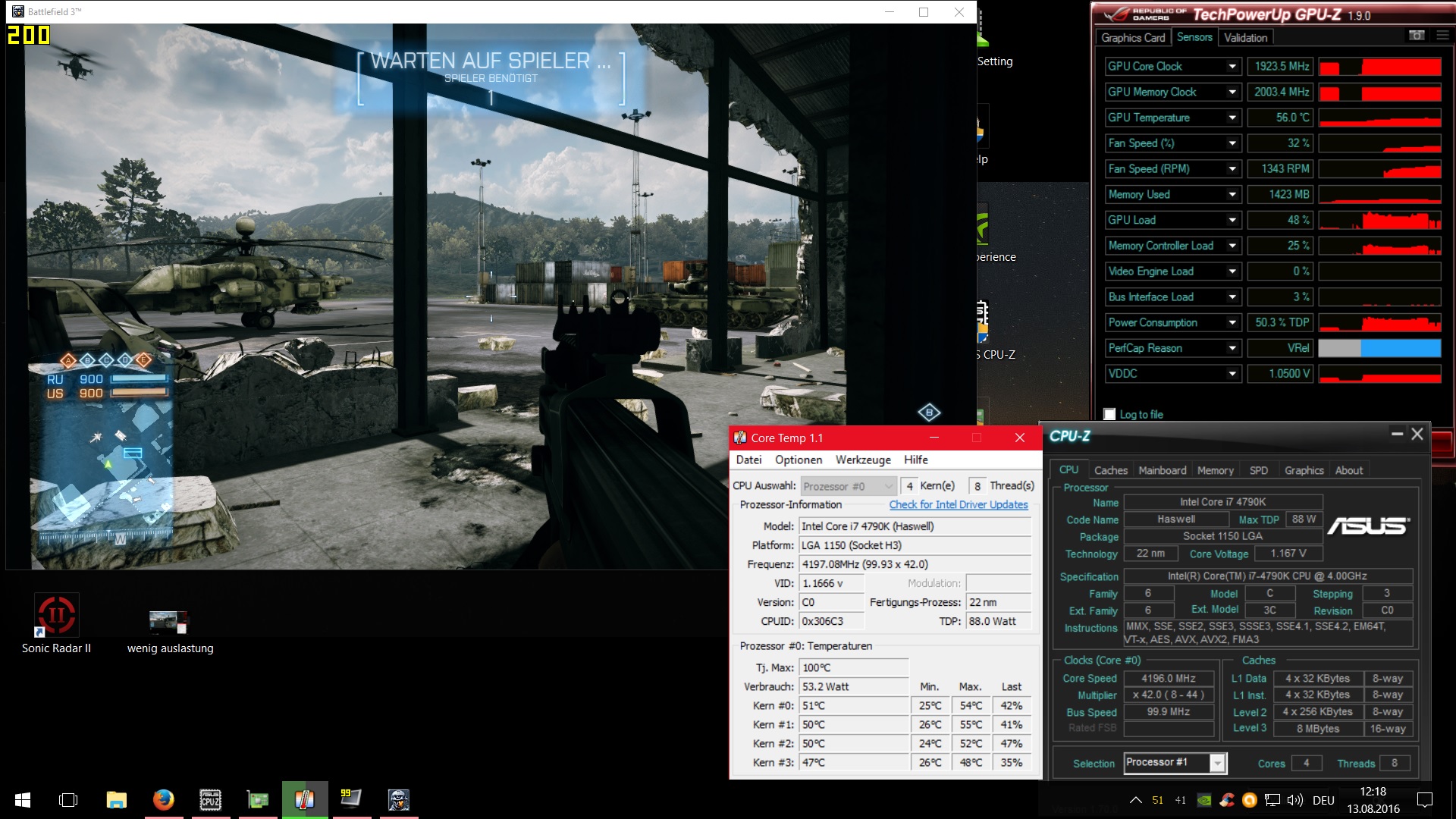Click the blue PerfCap Reason color bar
The height and width of the screenshot is (819, 1456).
pos(1400,348)
